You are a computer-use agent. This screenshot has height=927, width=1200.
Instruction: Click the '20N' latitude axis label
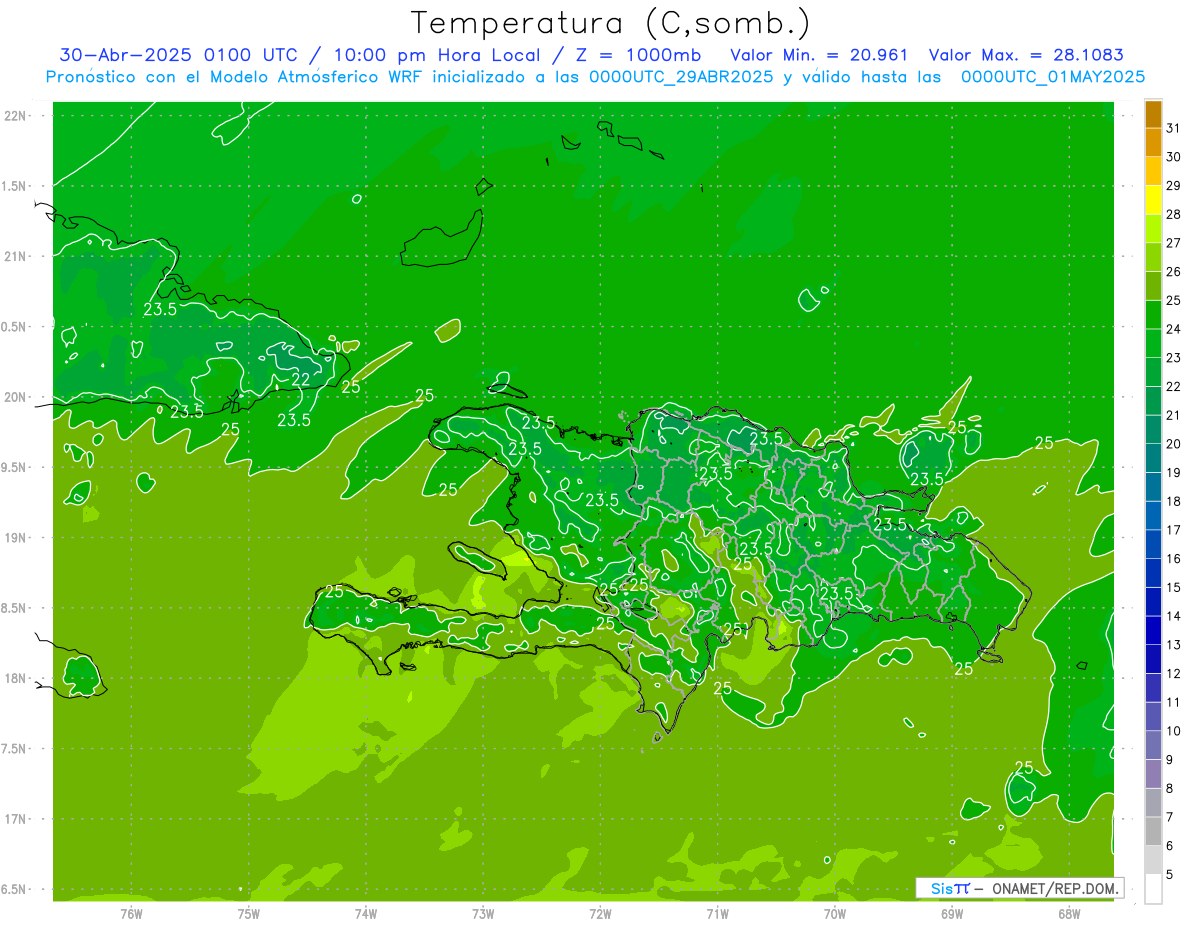coord(15,397)
